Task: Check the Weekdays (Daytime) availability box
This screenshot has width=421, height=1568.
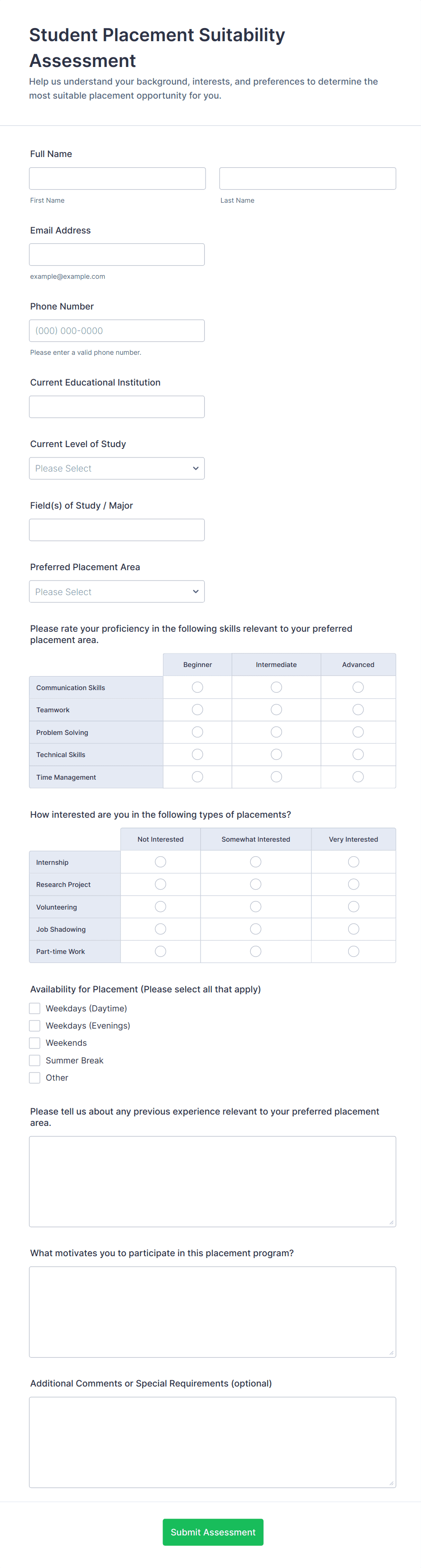Action: 35,1009
